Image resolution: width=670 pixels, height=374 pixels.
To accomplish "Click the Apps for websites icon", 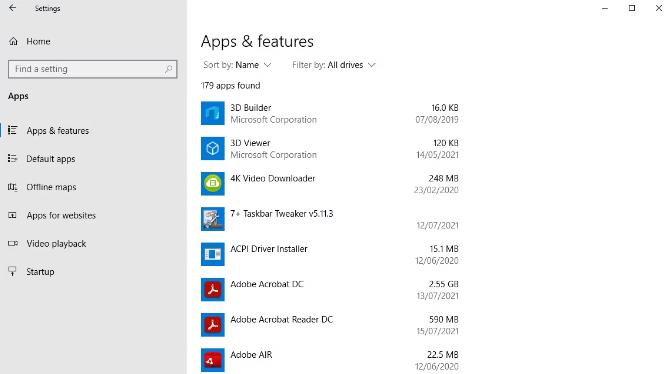I will [x=12, y=215].
